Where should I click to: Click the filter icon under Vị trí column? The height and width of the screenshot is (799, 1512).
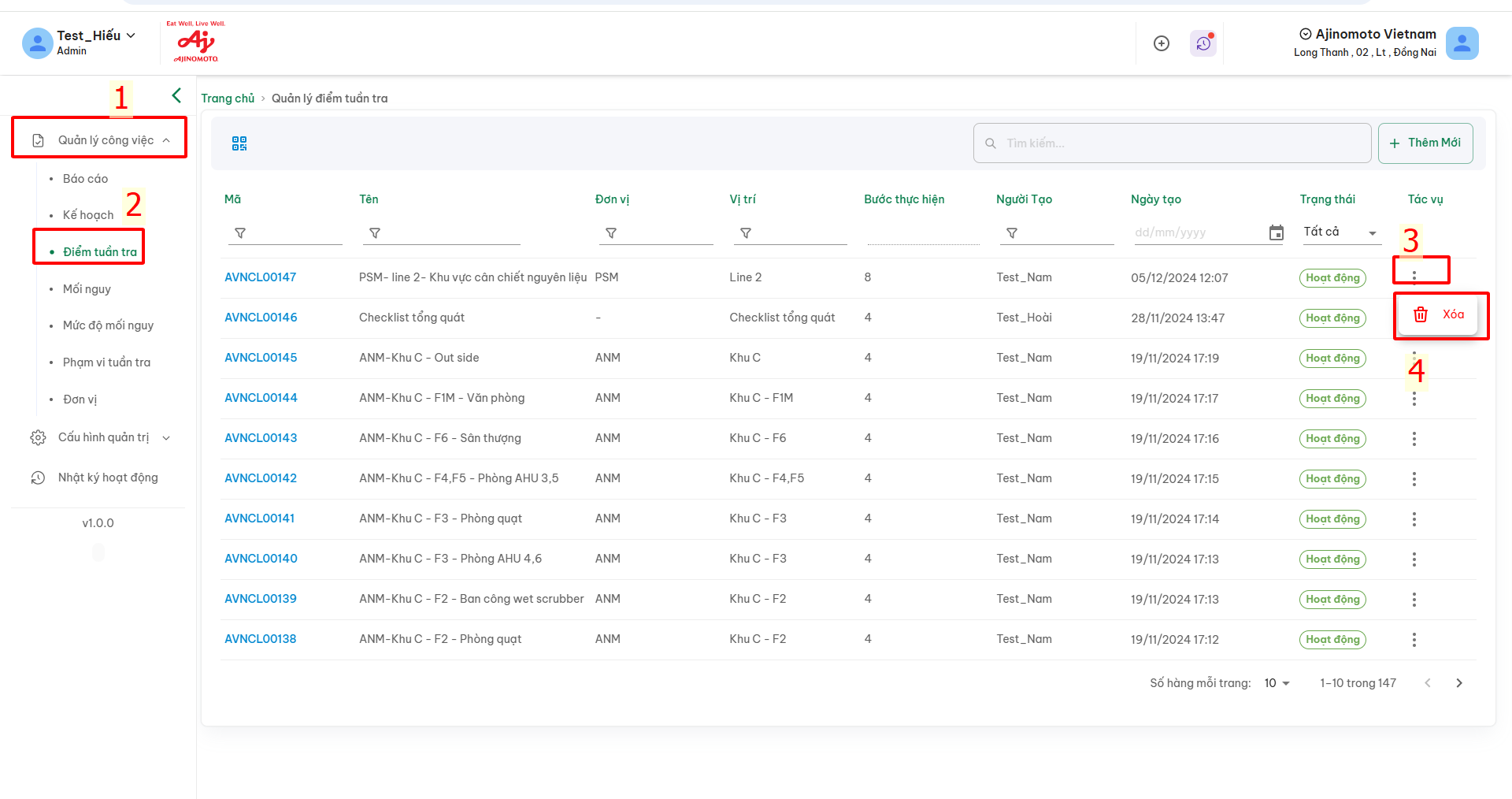click(746, 233)
